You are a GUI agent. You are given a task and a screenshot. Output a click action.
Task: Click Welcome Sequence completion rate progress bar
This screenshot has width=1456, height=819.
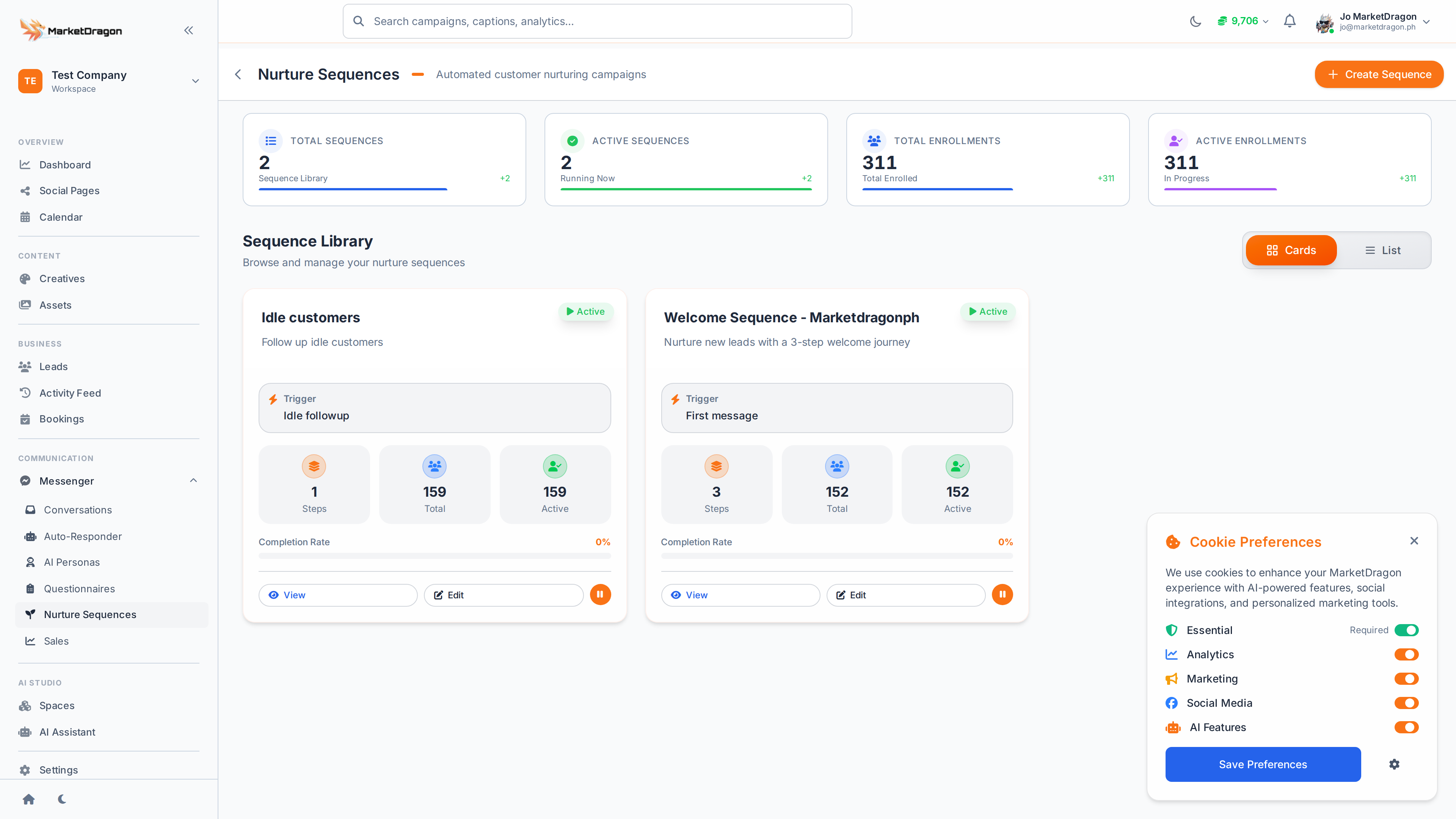coord(837,555)
